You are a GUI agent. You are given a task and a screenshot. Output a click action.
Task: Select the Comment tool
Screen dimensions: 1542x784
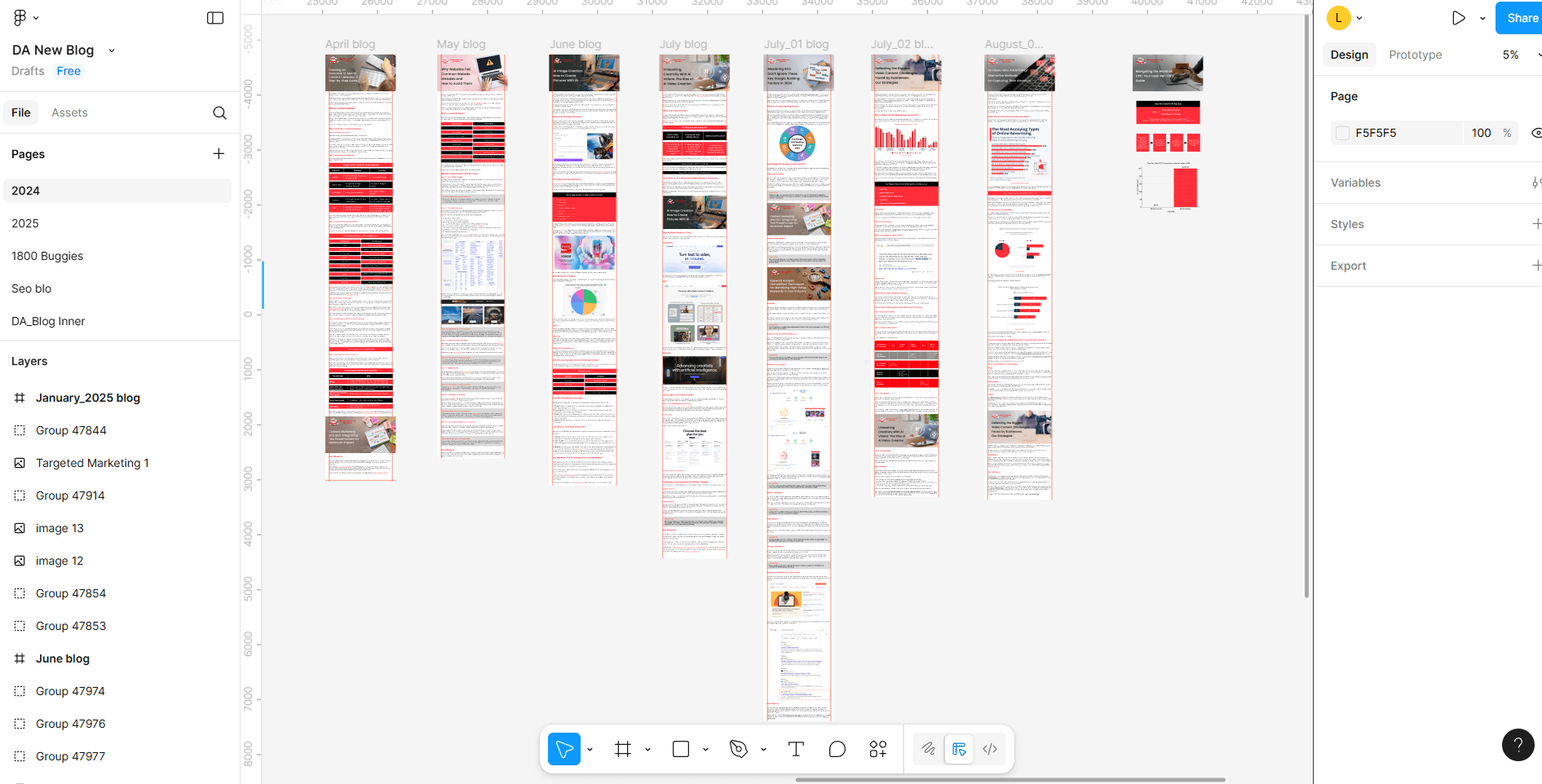[837, 749]
